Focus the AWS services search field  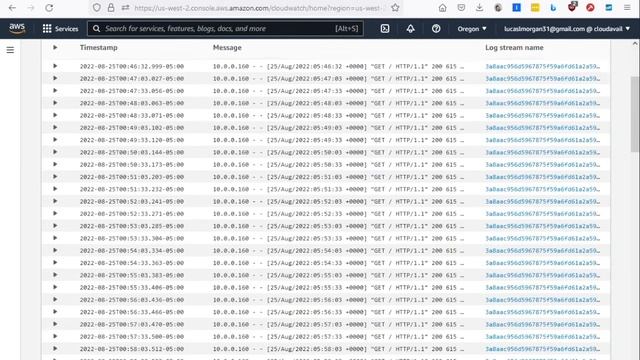click(x=225, y=29)
